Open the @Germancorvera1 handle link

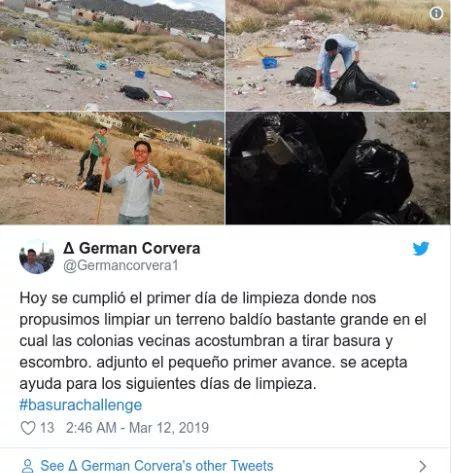tap(121, 266)
